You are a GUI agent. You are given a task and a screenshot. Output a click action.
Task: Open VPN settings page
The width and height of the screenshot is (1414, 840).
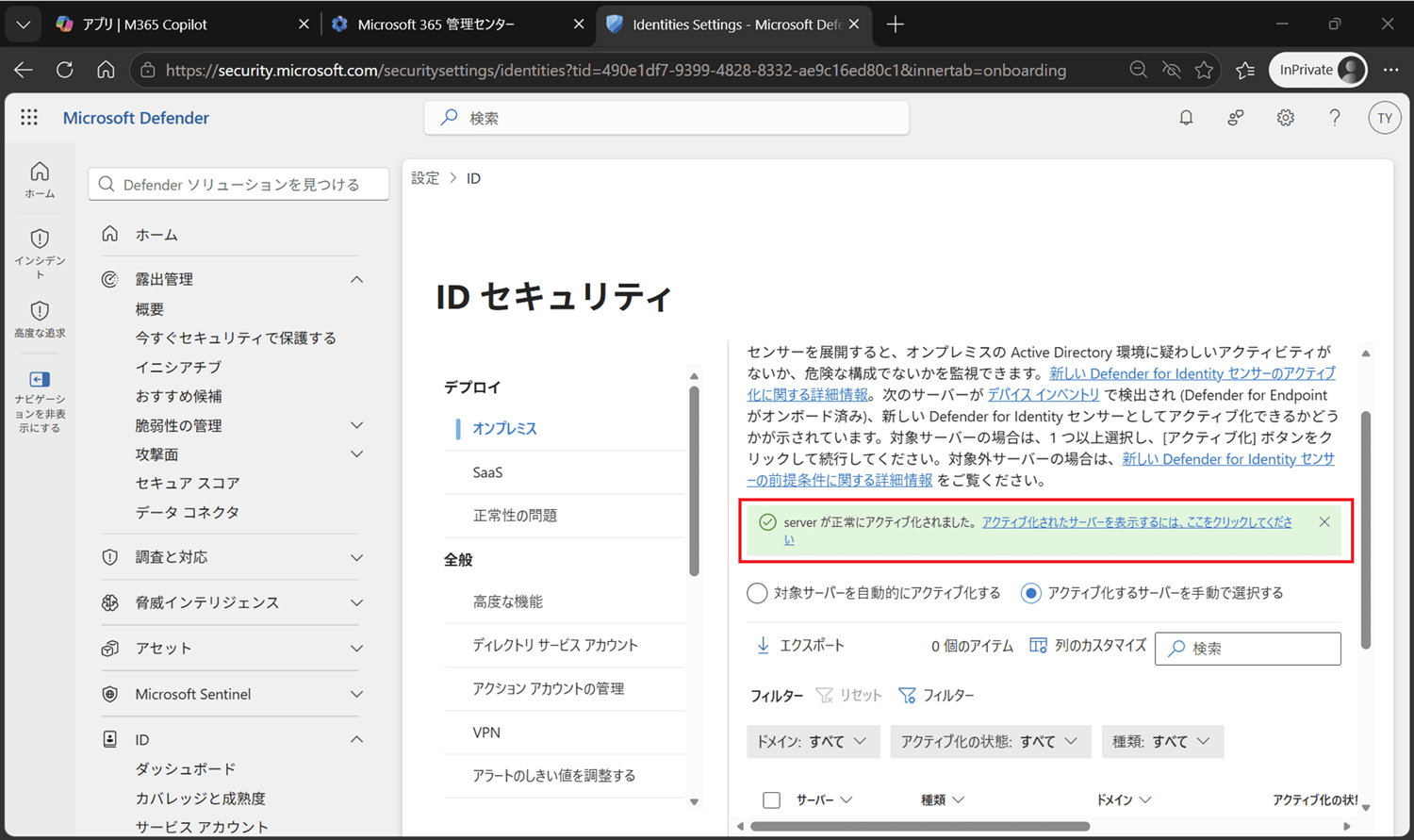click(x=486, y=733)
